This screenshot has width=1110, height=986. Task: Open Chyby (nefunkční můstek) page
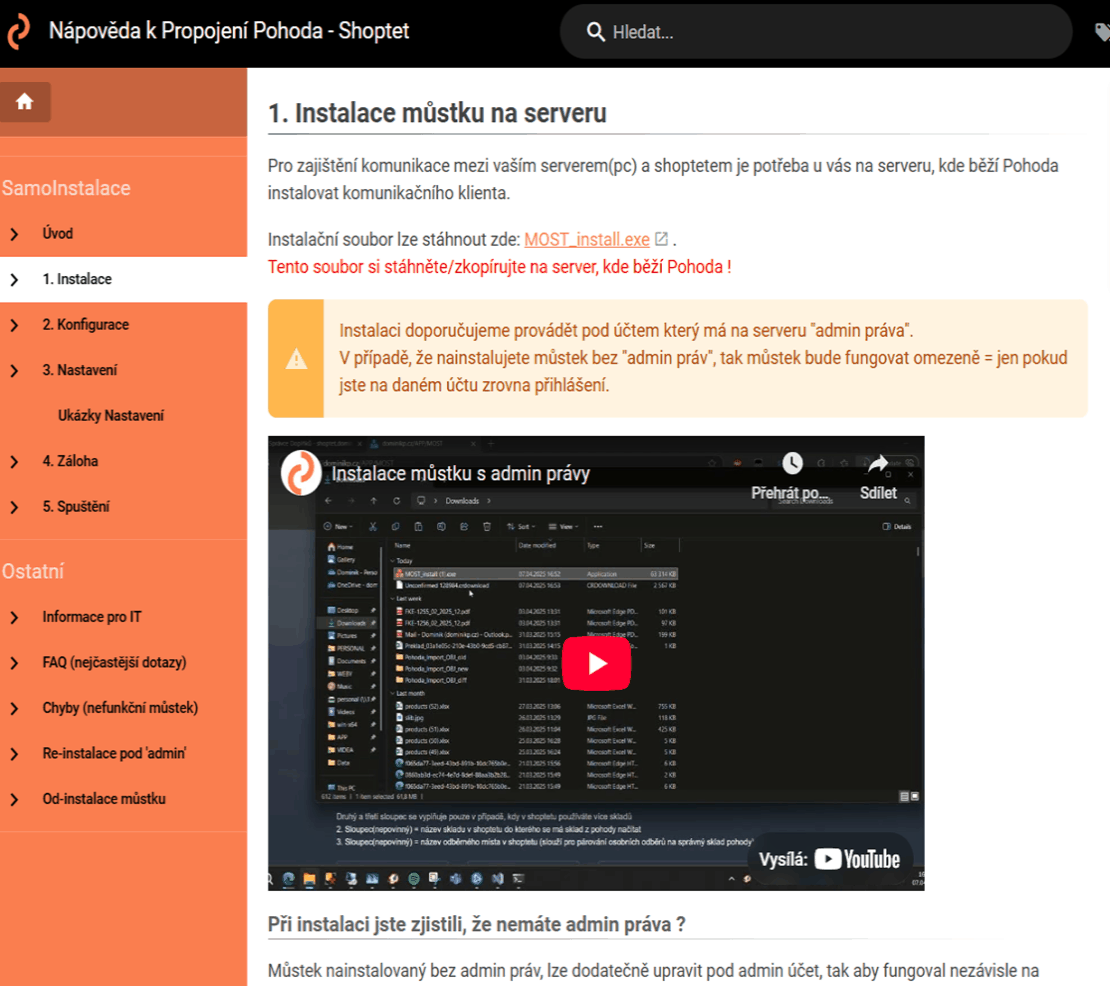[120, 708]
